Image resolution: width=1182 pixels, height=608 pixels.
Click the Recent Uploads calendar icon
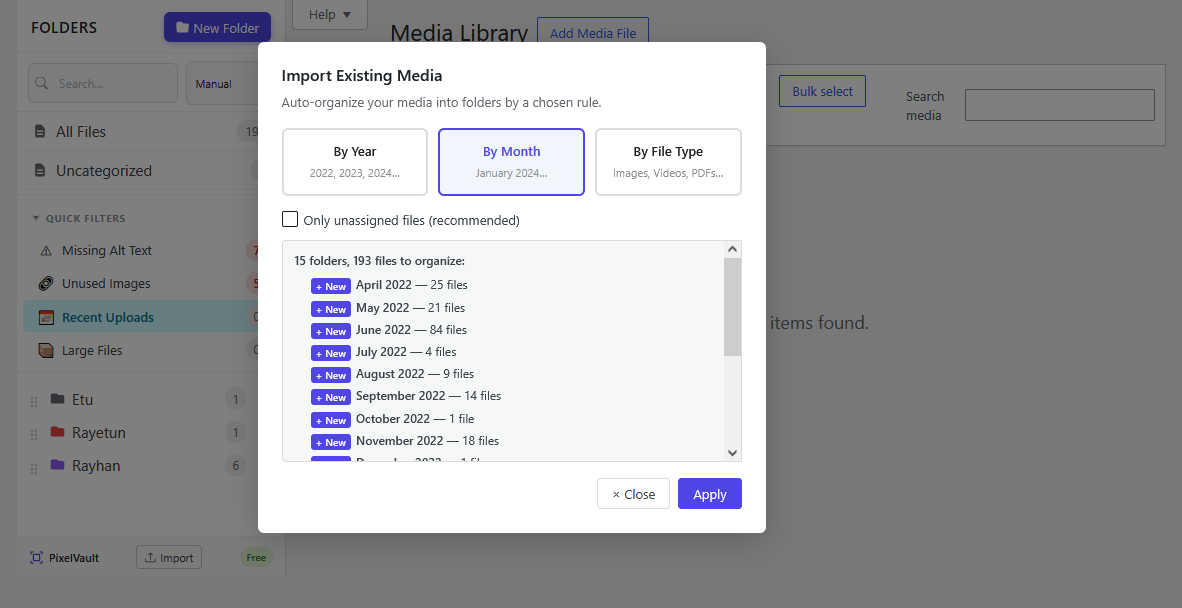pyautogui.click(x=46, y=317)
